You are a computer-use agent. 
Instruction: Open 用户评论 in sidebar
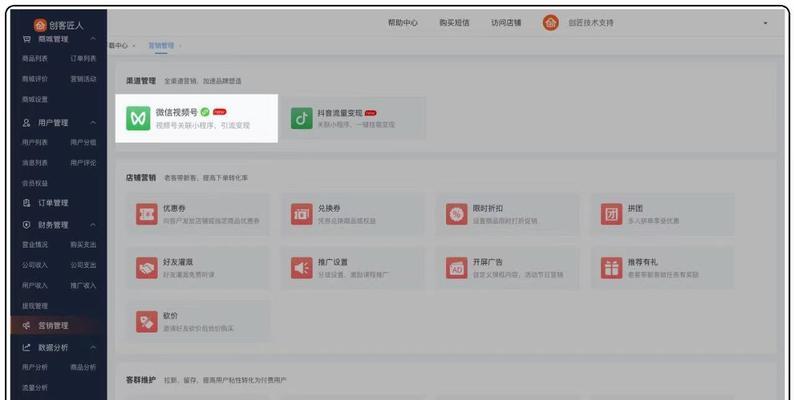coord(83,163)
